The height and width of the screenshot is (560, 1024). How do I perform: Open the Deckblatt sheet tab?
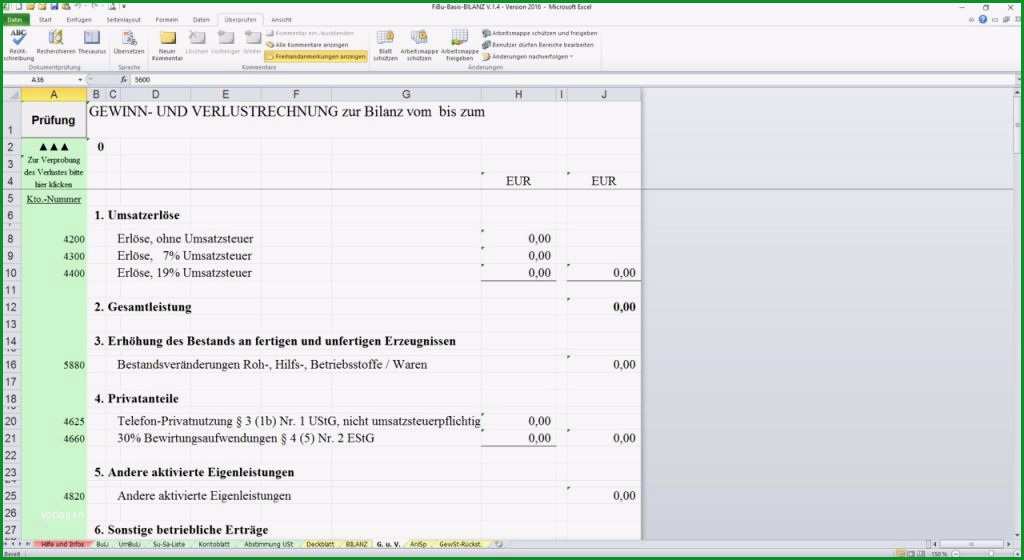point(320,544)
